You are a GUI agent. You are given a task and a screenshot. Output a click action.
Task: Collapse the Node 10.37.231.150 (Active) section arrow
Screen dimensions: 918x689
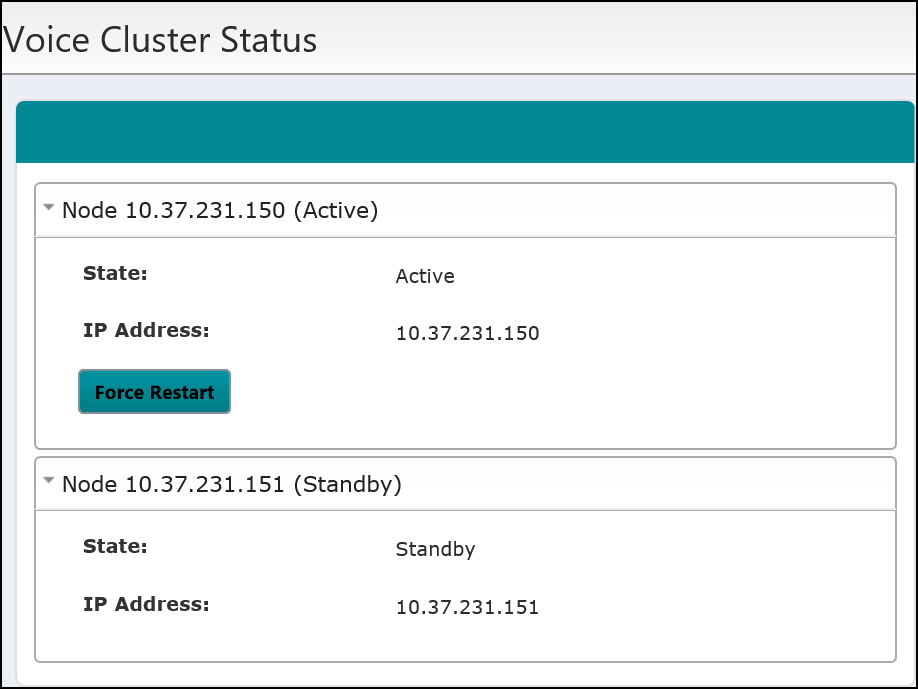(x=49, y=207)
